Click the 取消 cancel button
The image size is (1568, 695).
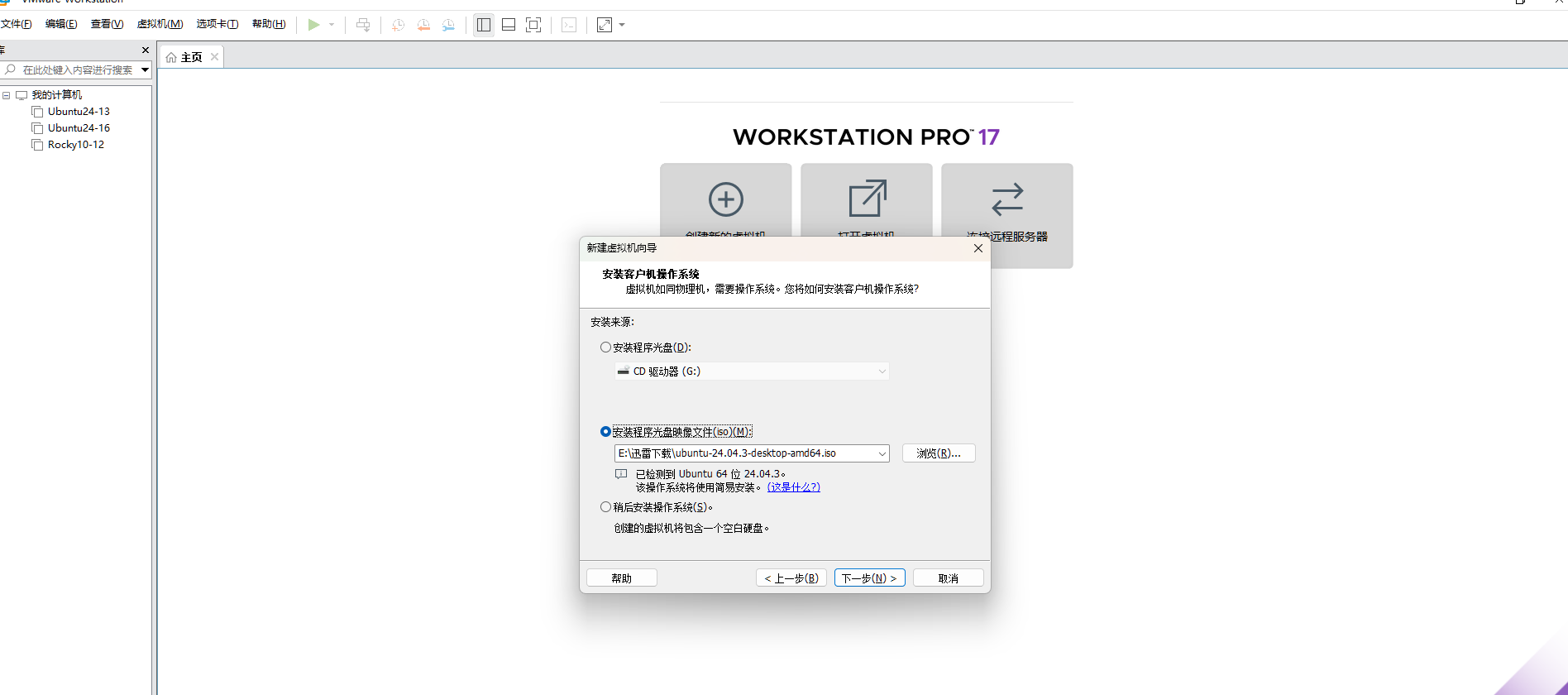[x=949, y=578]
